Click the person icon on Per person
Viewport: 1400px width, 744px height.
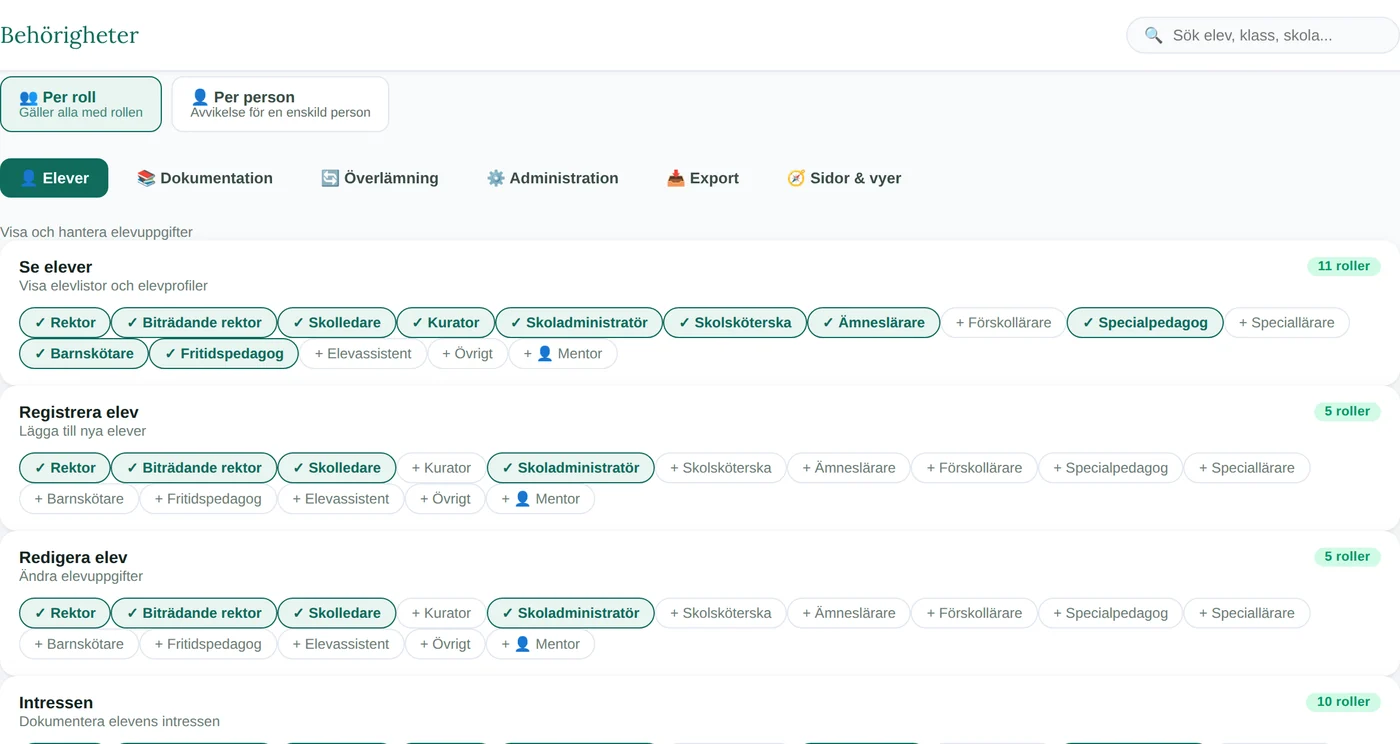click(200, 97)
